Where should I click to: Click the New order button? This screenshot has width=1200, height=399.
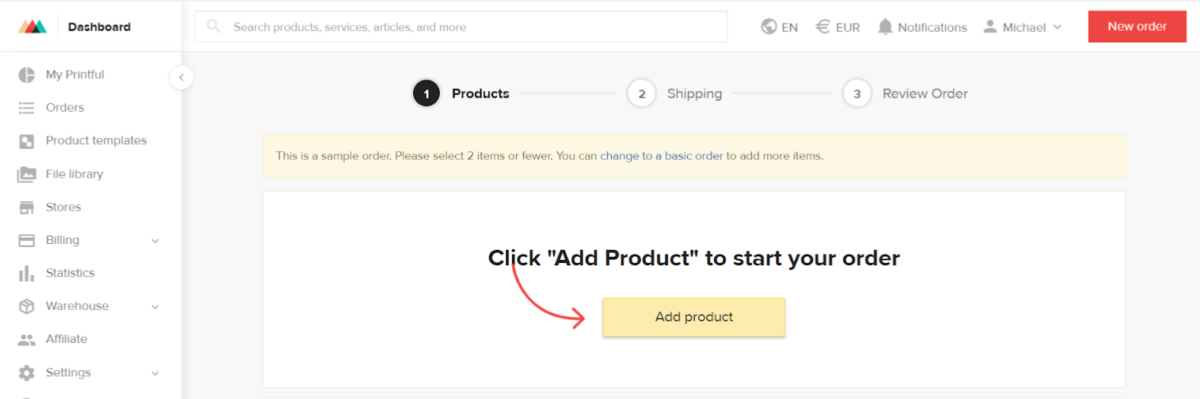1137,26
